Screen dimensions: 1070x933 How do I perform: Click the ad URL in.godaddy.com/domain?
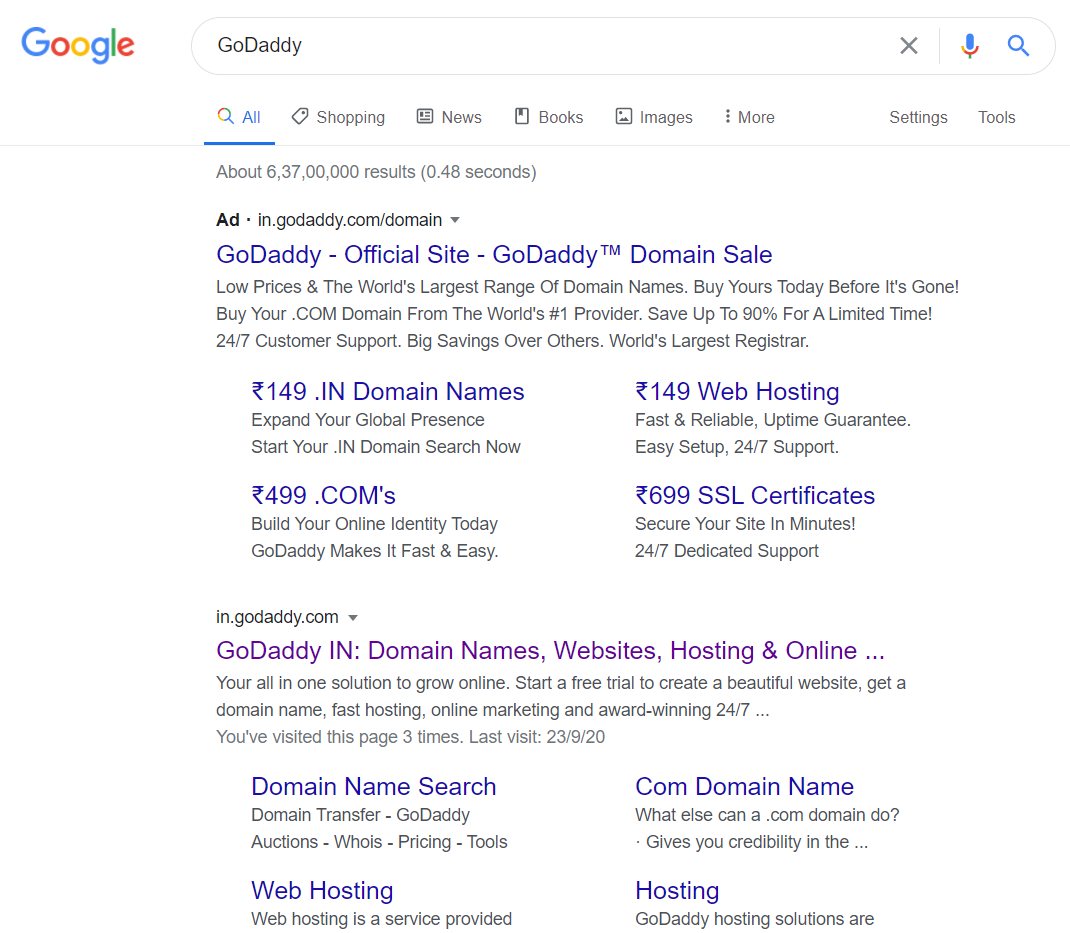349,220
